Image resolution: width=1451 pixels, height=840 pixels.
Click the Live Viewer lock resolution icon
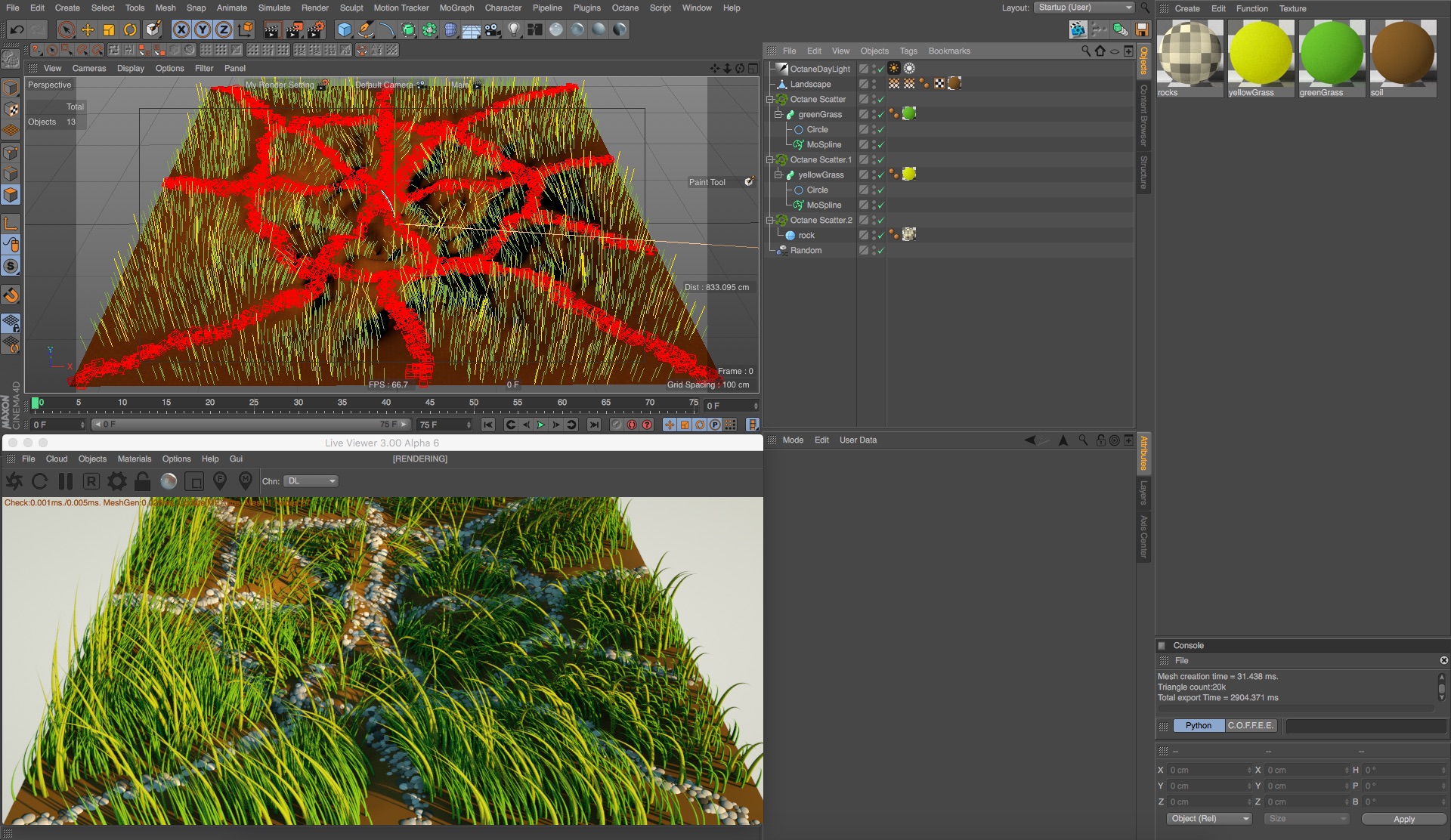pos(142,481)
